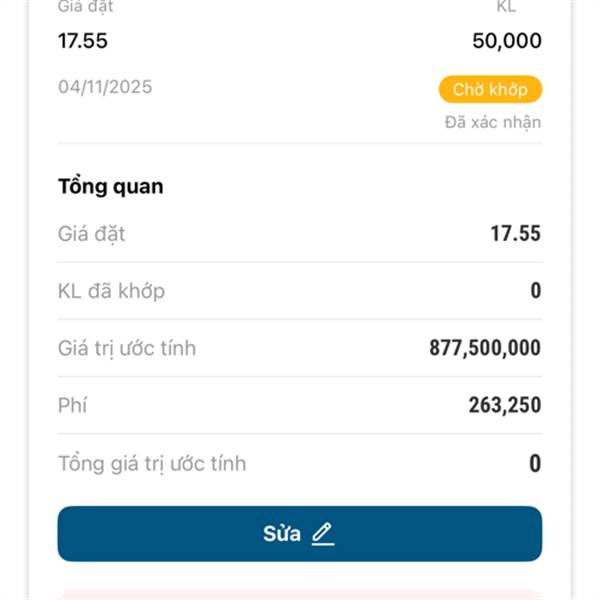Click the Tổng quan section heading
Viewport: 600px width, 600px height.
point(111,186)
